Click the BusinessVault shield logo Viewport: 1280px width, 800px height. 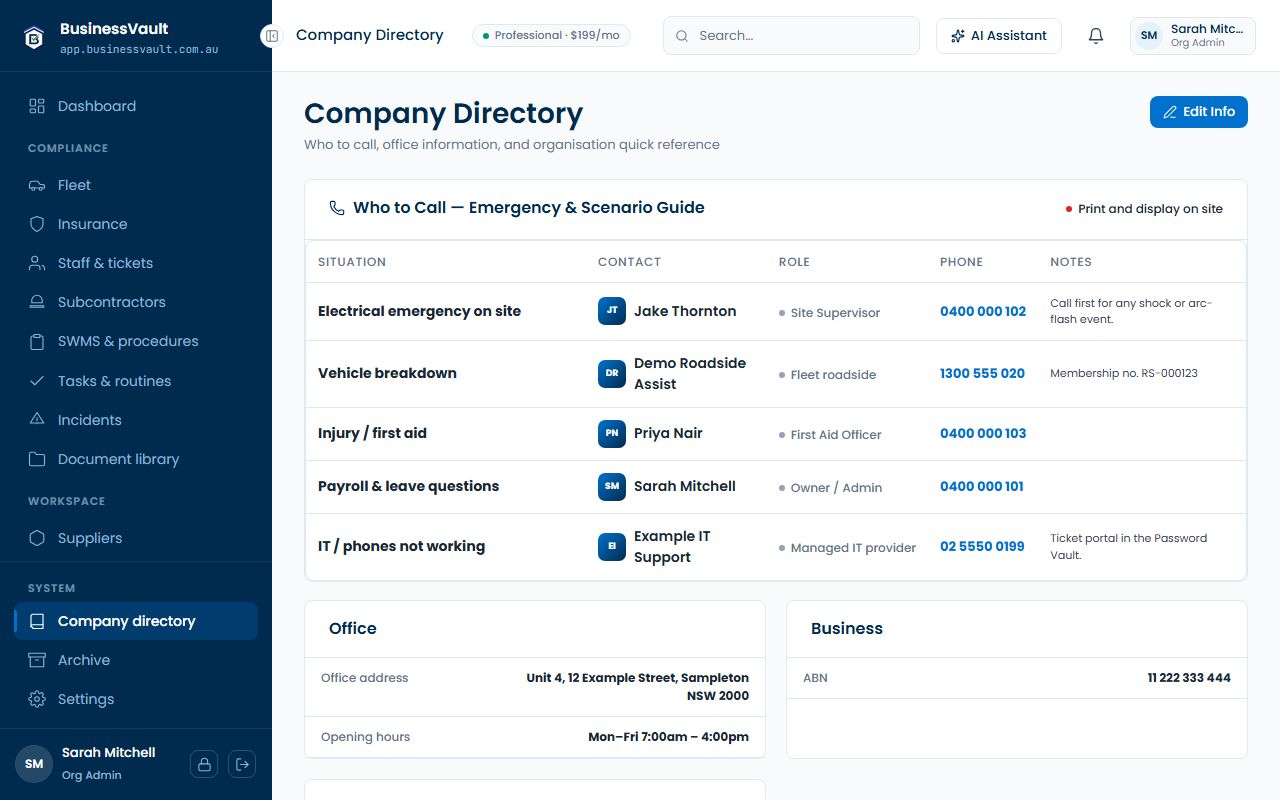click(35, 38)
